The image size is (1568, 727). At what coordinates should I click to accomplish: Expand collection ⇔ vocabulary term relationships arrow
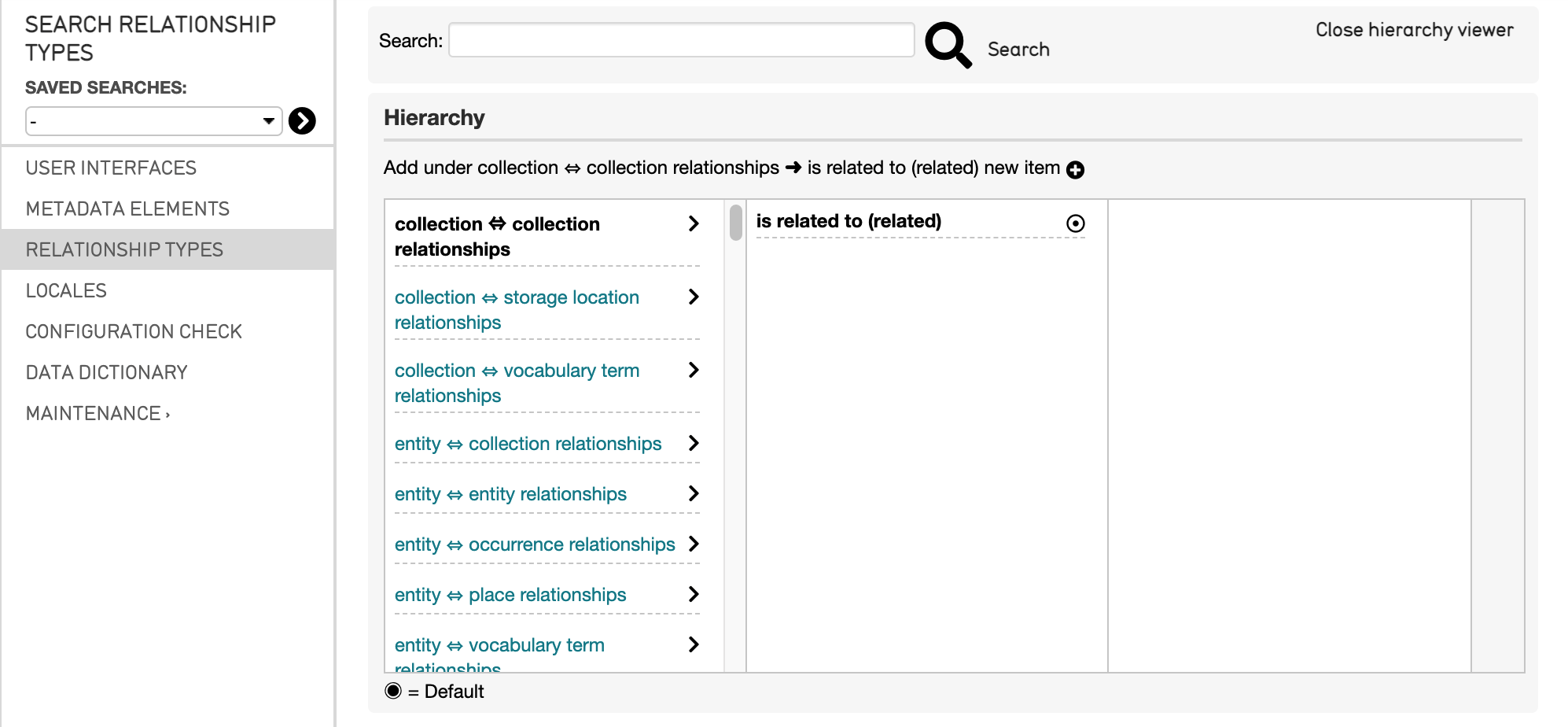point(693,371)
